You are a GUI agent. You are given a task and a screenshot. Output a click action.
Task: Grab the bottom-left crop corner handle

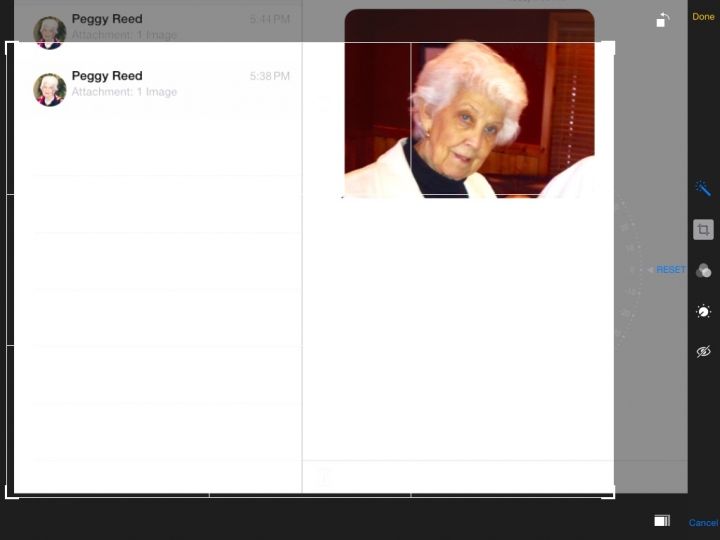11,492
